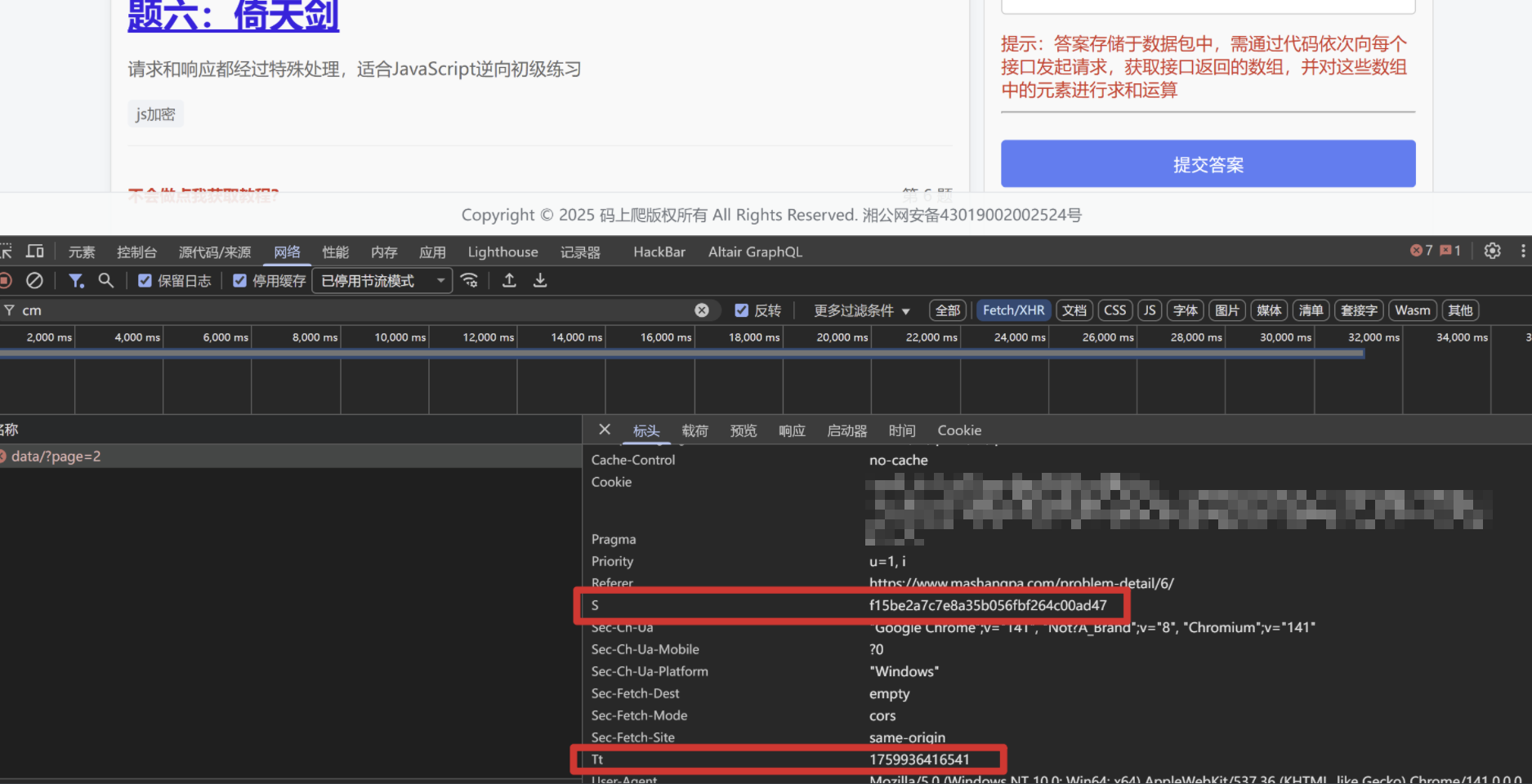Switch to the 源代码/来源 panel
Screen dimensions: 1532x784
215,252
